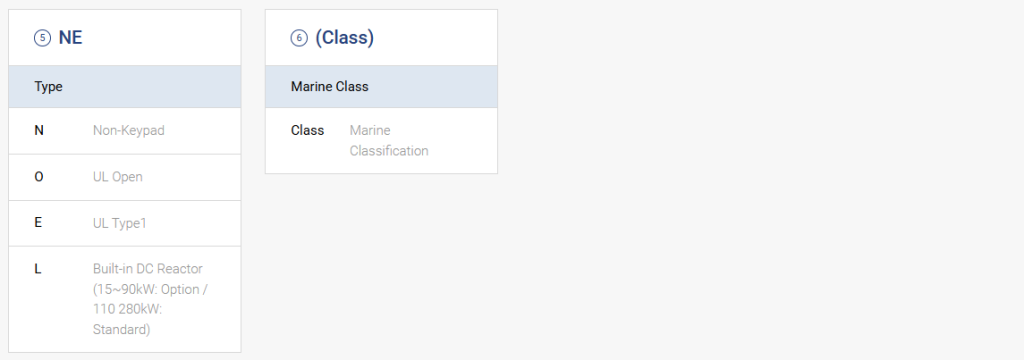Select the E code label
This screenshot has width=1024, height=360.
pos(38,223)
